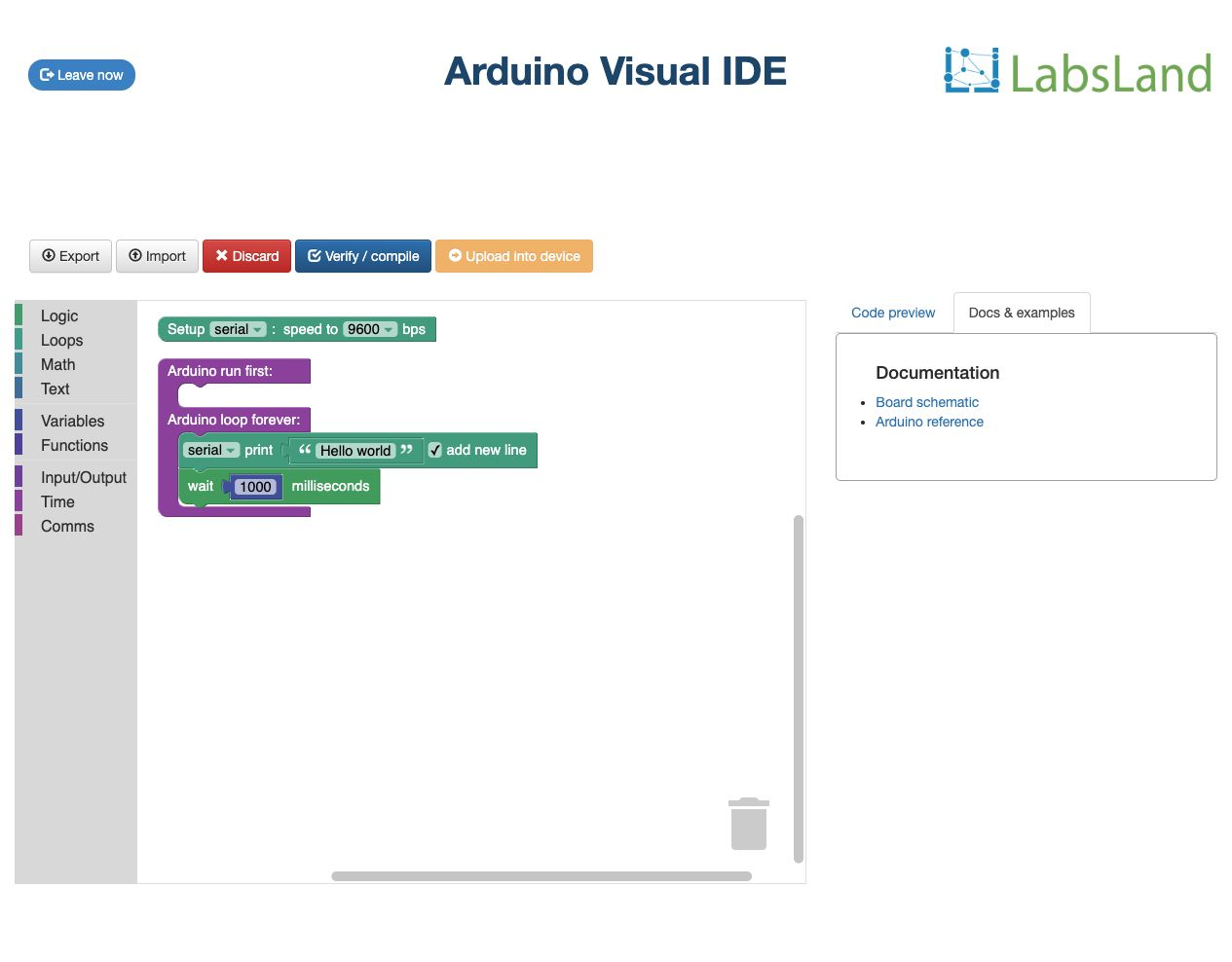The height and width of the screenshot is (962, 1232).
Task: Click the X icon on Discard
Action: pyautogui.click(x=222, y=255)
